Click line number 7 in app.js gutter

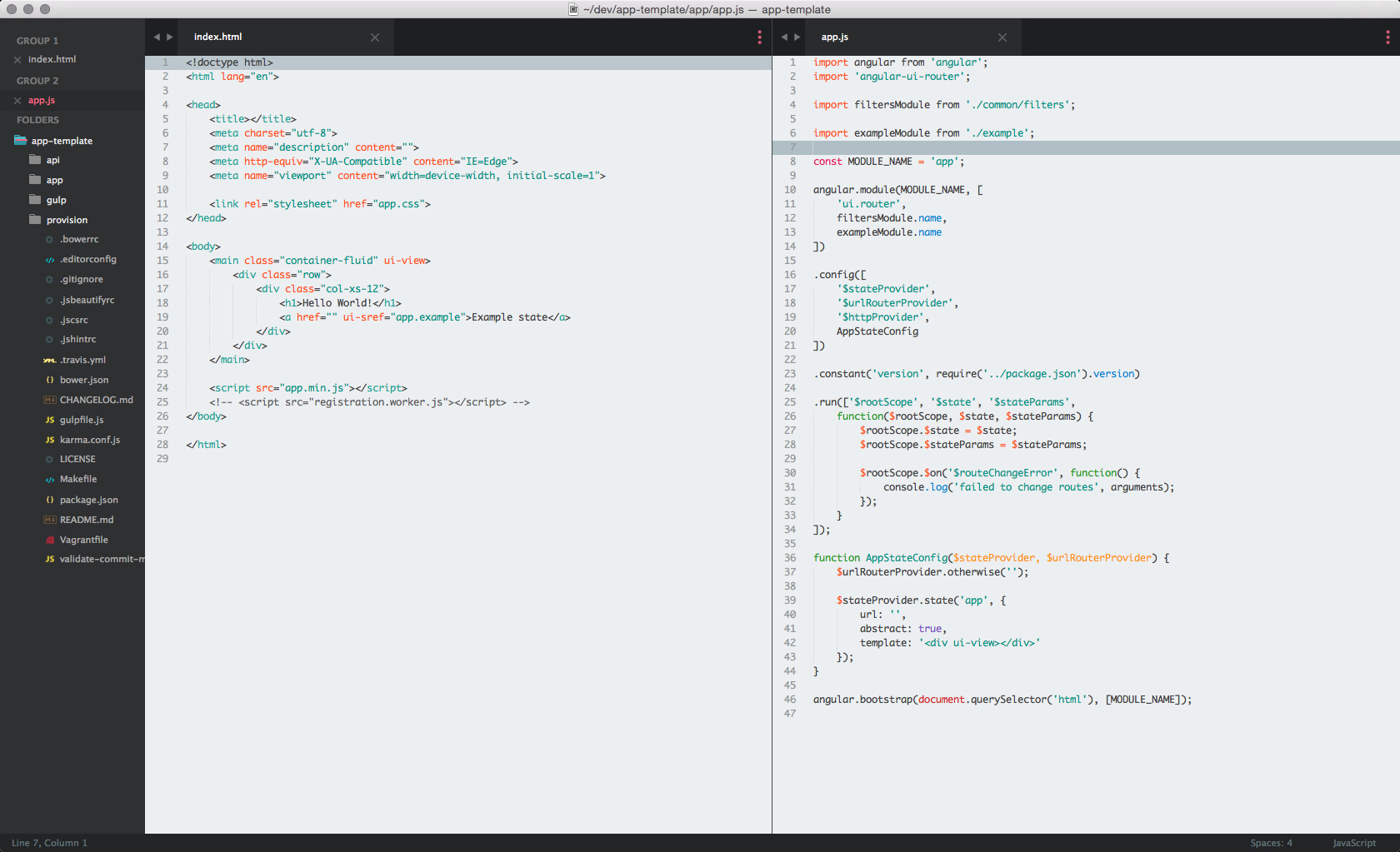tap(792, 147)
